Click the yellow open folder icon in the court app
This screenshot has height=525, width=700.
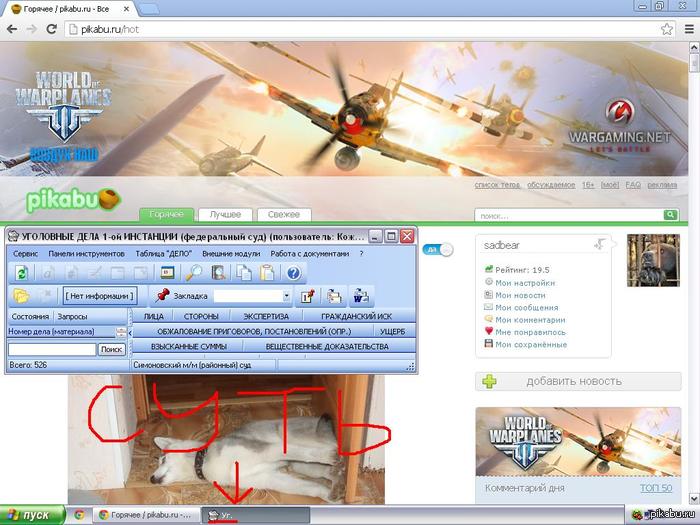click(21, 296)
